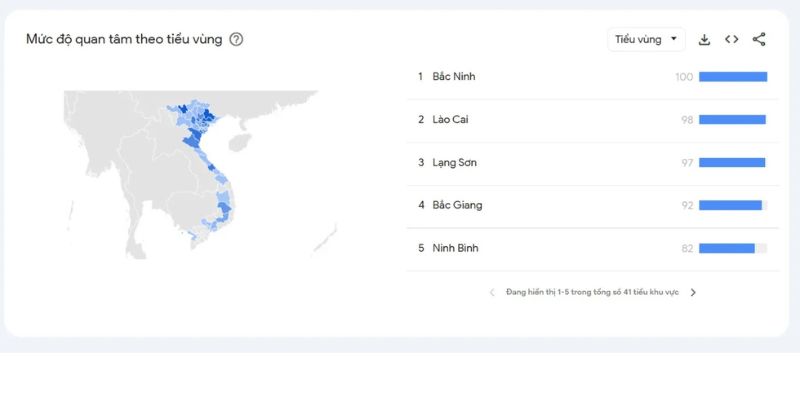Click the pagination text showing 1-5 of 41
Viewport: 800px width, 400px height.
click(592, 292)
